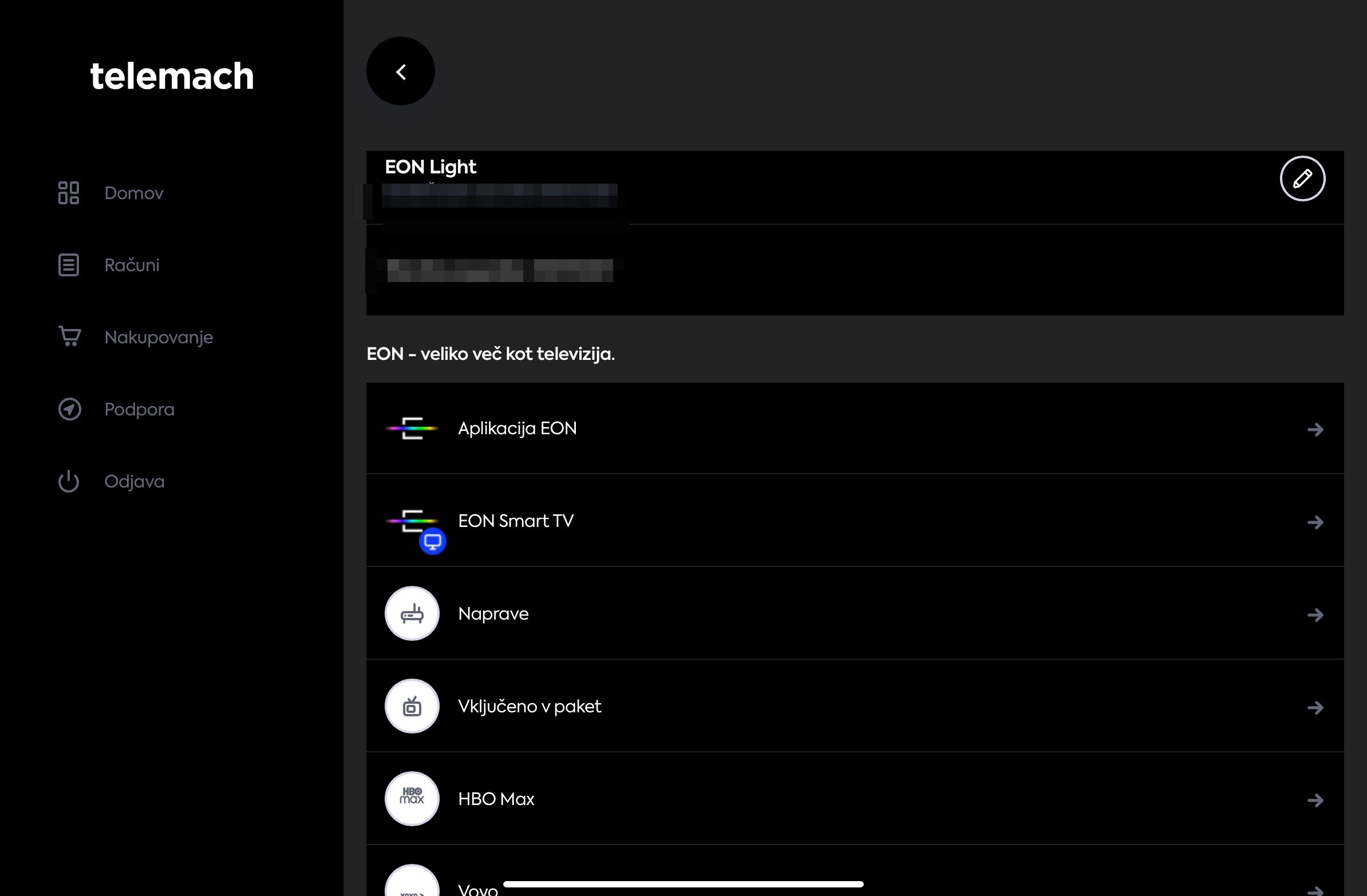Viewport: 1367px width, 896px height.
Task: Select the Nakupovanje menu label
Action: (159, 337)
